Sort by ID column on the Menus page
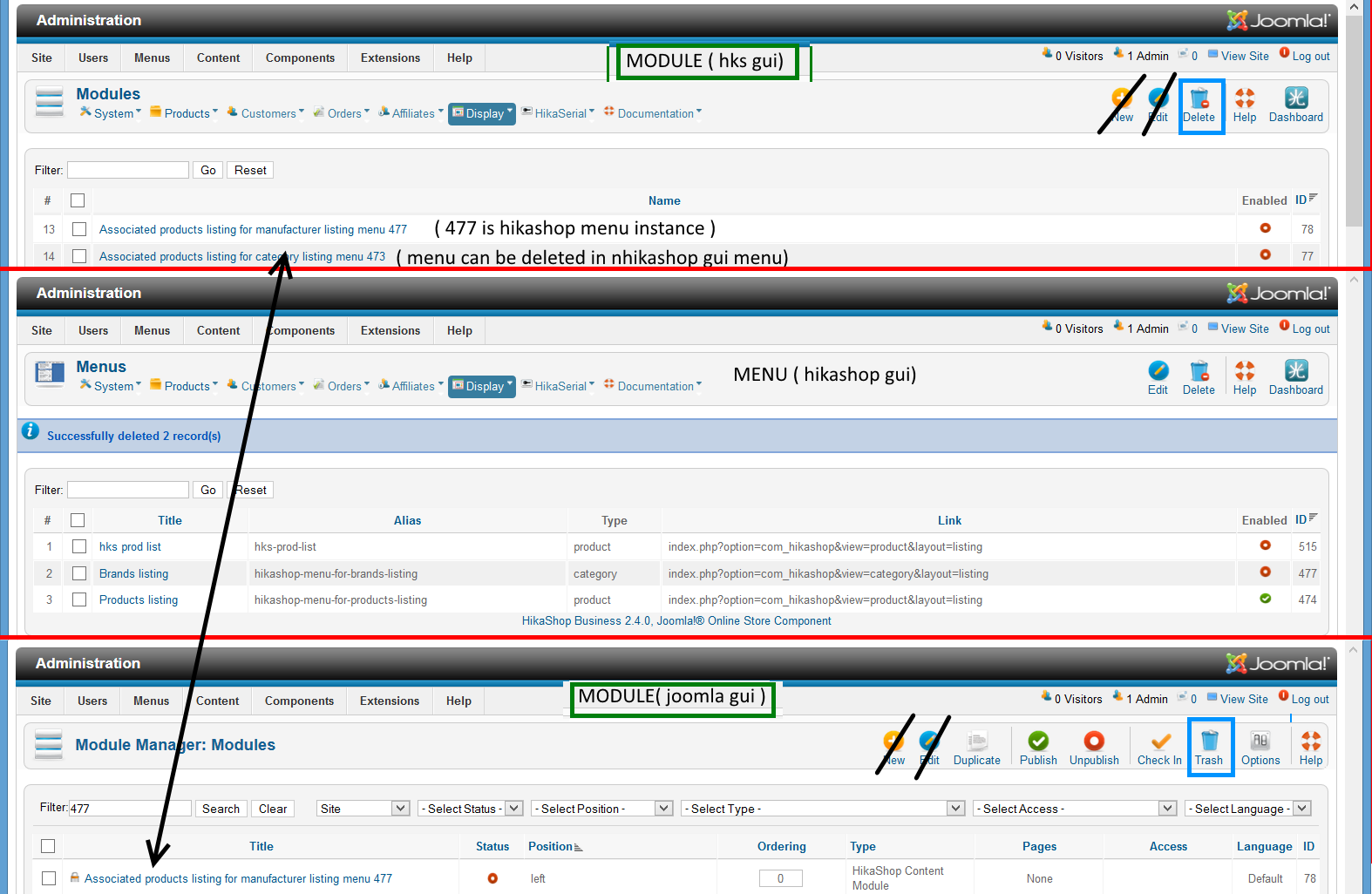Image resolution: width=1372 pixels, height=894 pixels. (x=1306, y=519)
